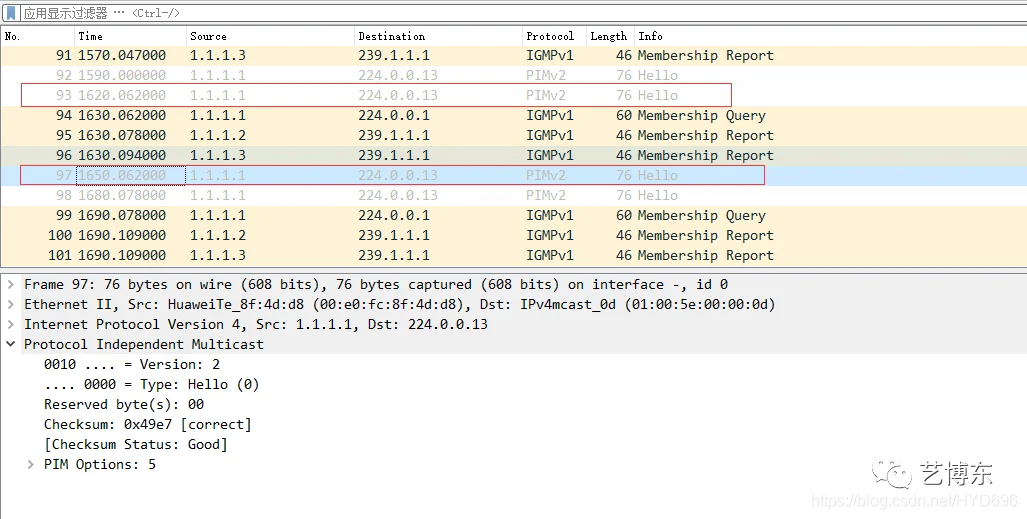Collapse the Protocol Independent Multicast node
The height and width of the screenshot is (519, 1027).
coord(10,344)
